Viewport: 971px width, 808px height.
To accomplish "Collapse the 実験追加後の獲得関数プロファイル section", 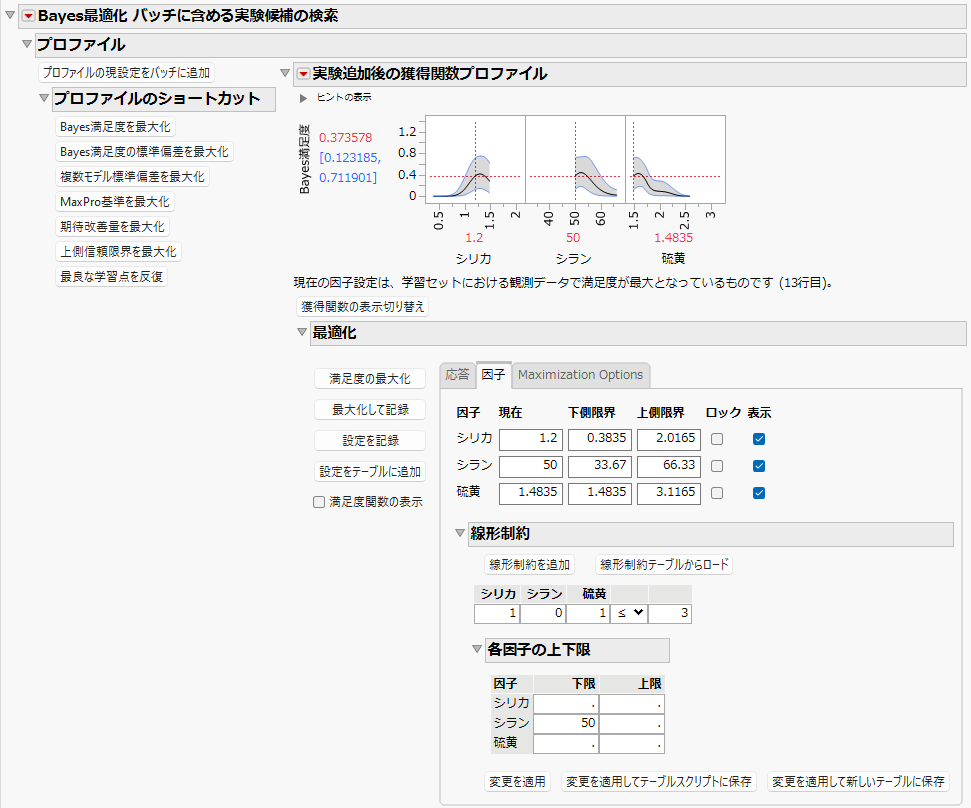I will (285, 73).
